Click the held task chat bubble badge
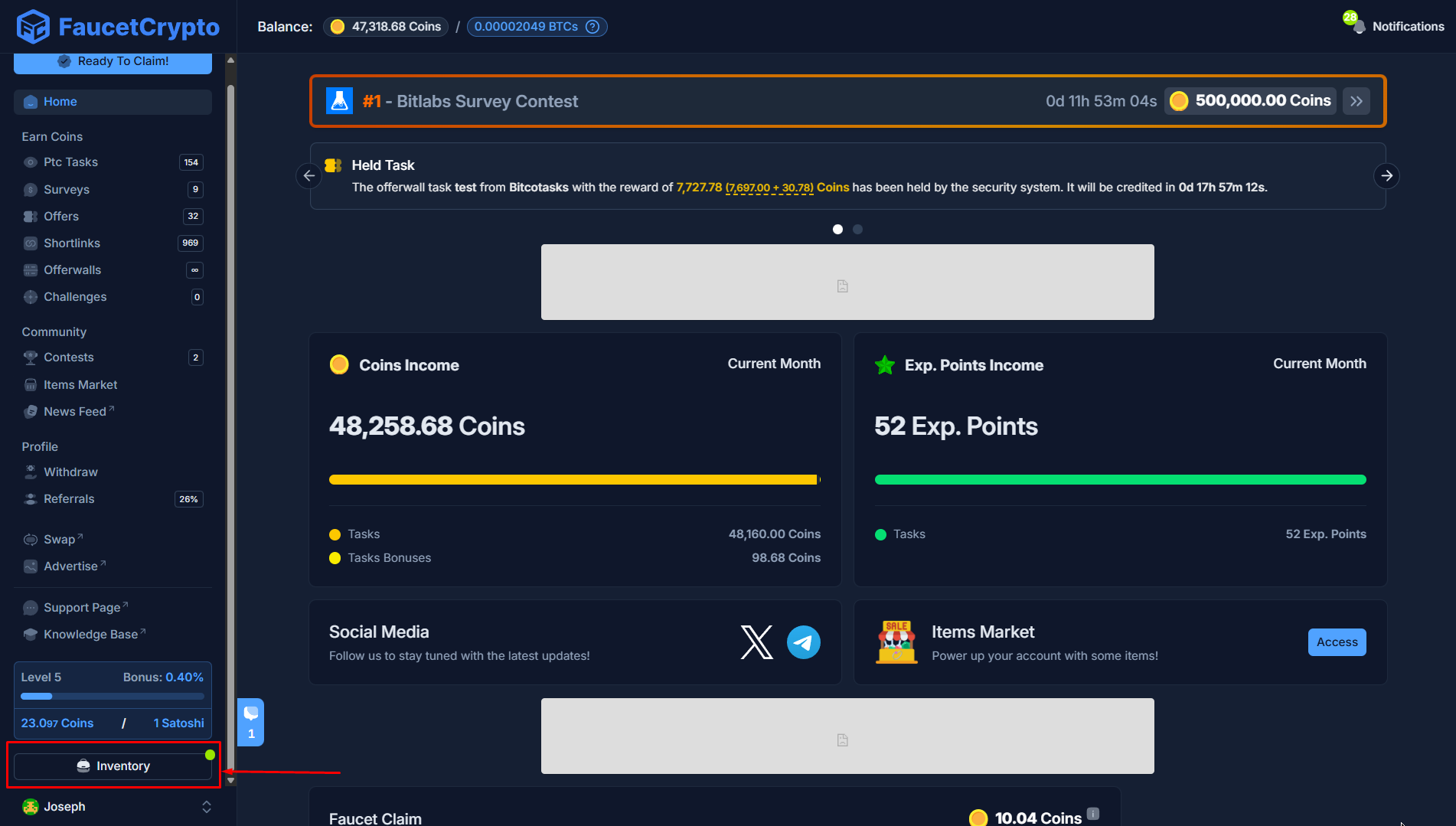 250,721
